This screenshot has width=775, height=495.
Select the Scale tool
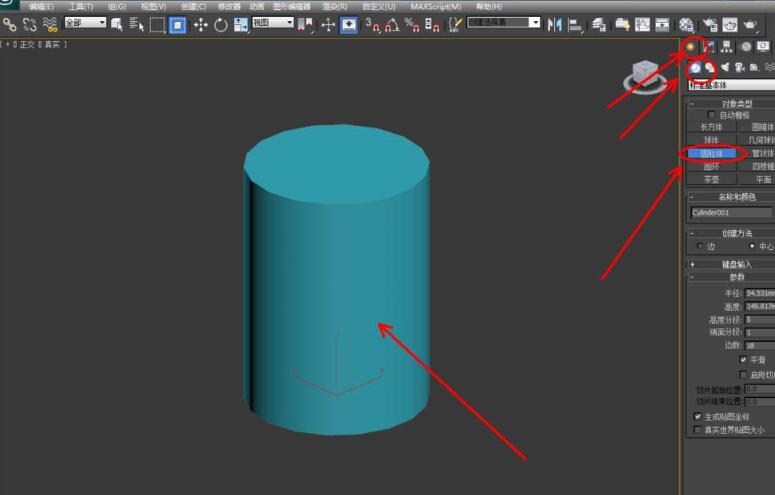click(x=241, y=25)
